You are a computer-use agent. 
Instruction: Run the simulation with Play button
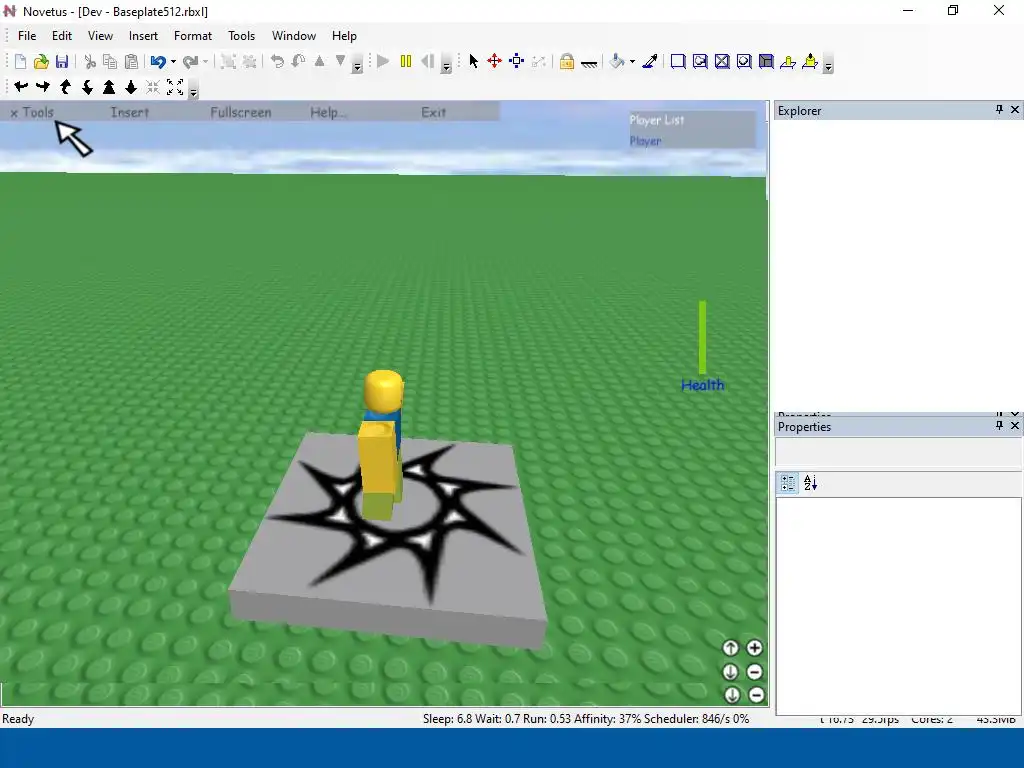coord(383,61)
